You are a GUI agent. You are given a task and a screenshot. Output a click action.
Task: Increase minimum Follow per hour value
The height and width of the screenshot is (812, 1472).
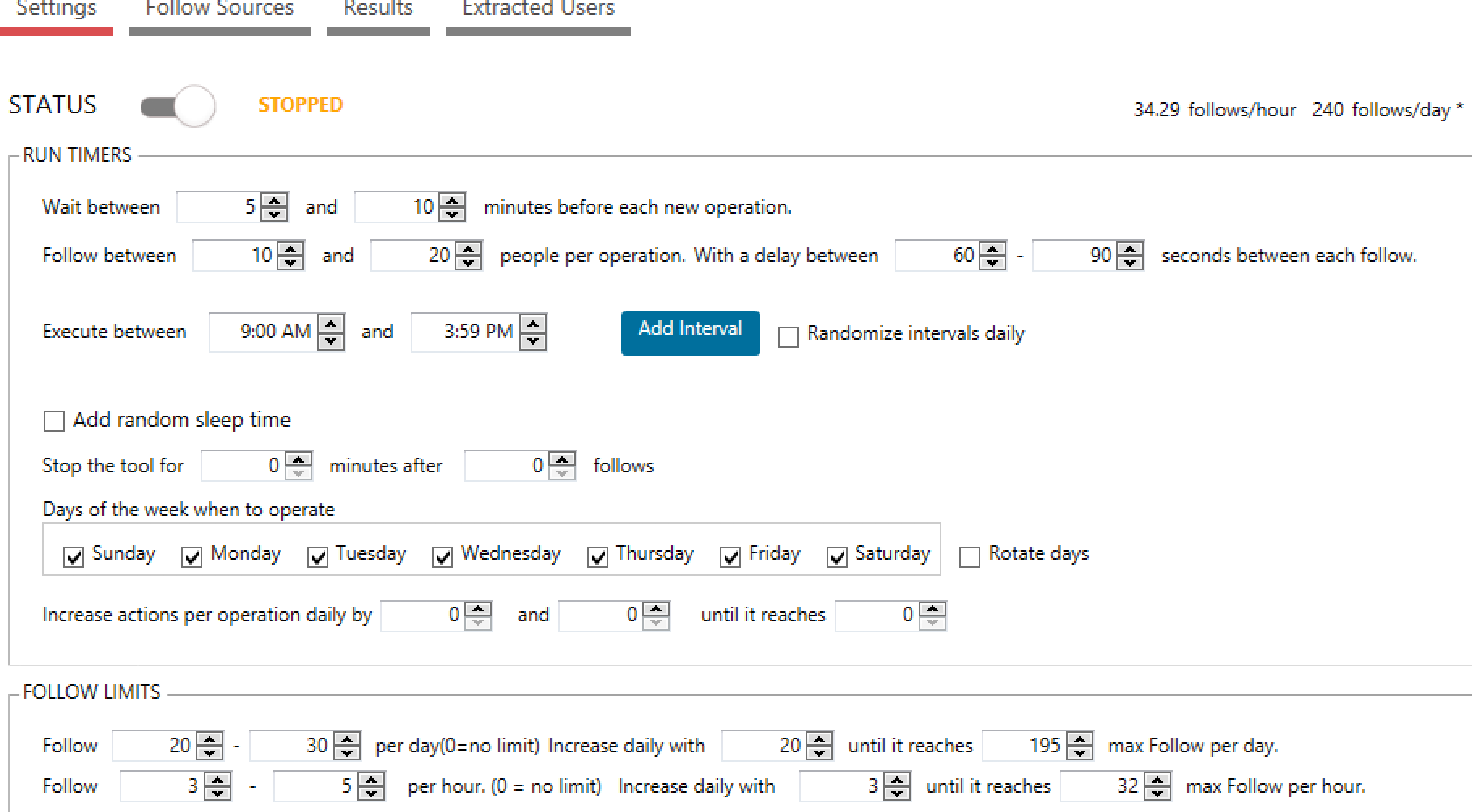(x=218, y=780)
